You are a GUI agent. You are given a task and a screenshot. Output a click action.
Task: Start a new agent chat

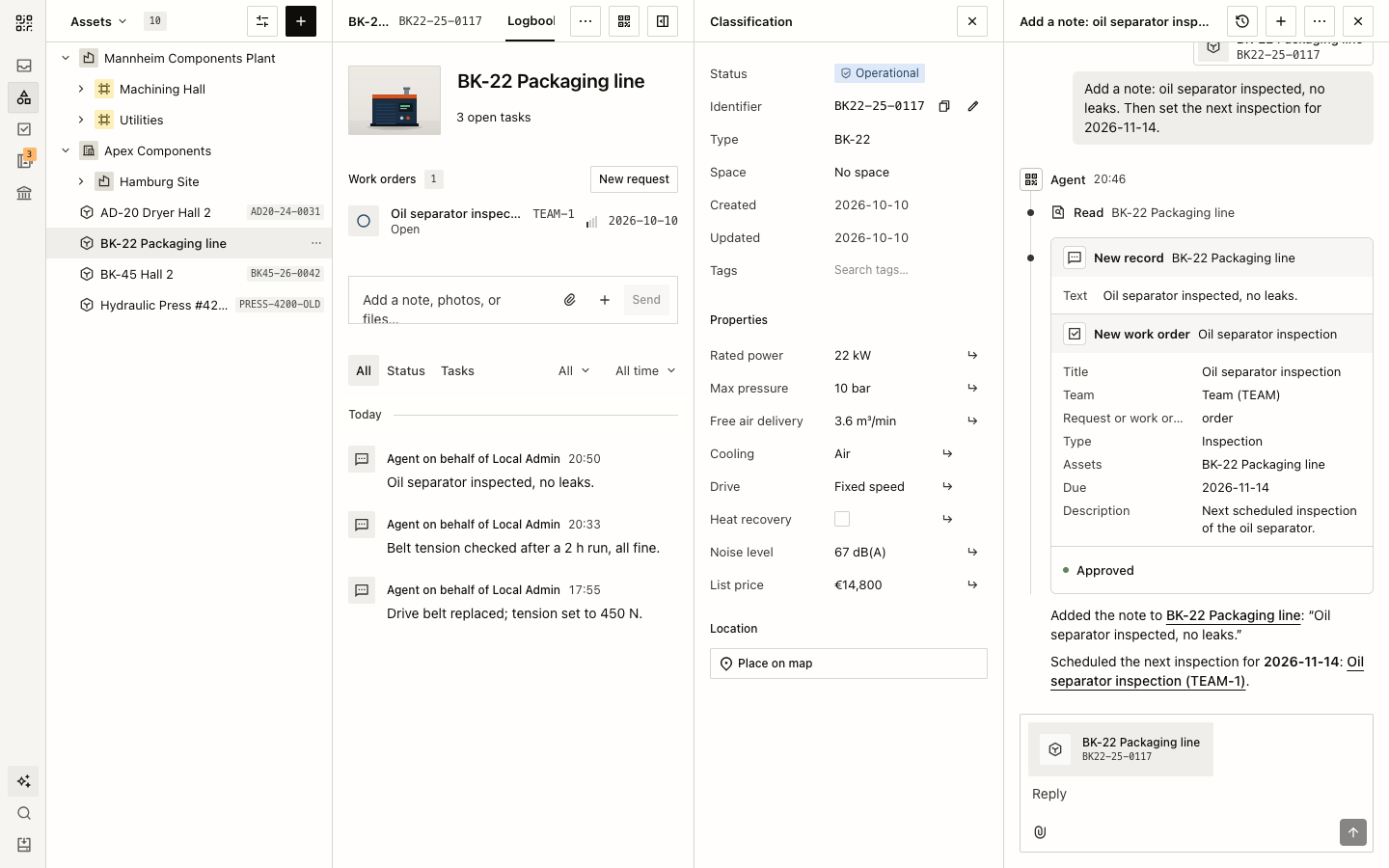tap(1281, 21)
